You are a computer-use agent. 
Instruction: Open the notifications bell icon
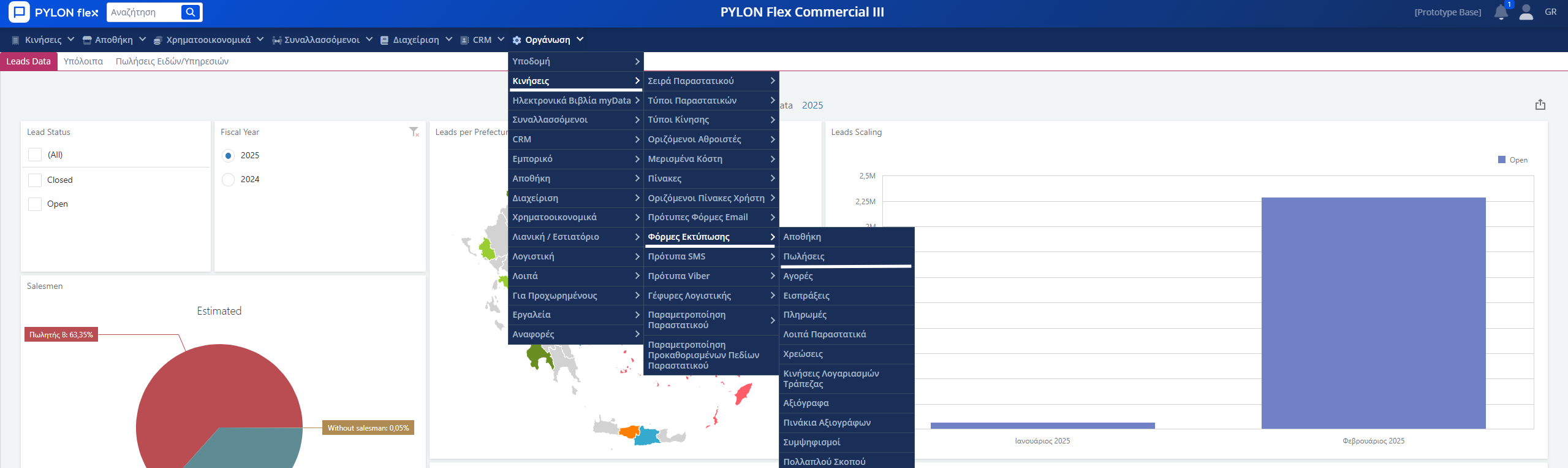tap(1501, 12)
